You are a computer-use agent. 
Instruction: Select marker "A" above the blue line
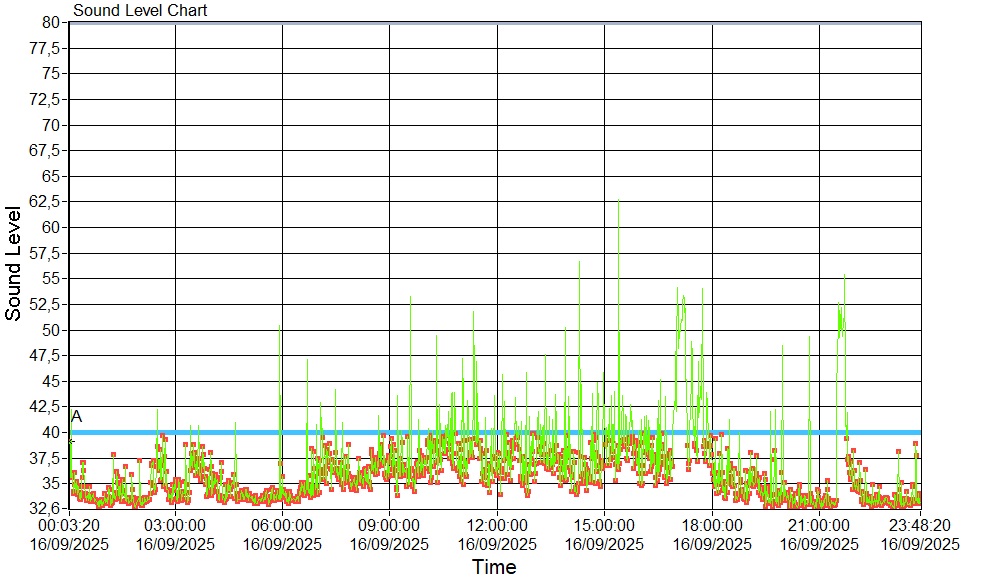click(77, 416)
